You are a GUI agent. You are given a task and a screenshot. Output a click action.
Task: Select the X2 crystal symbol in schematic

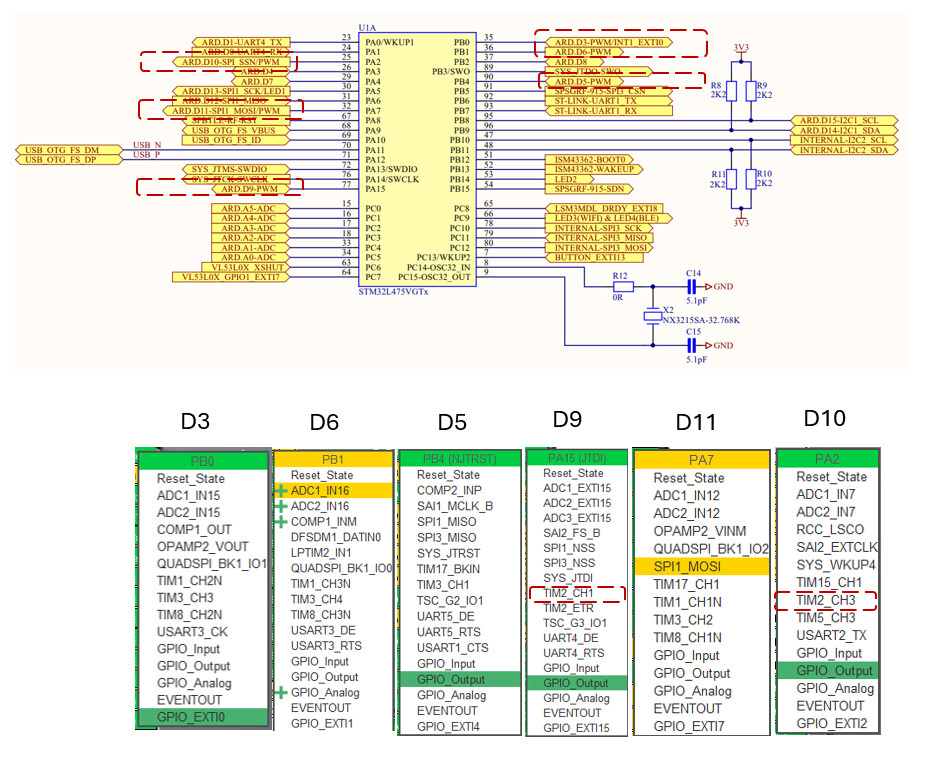(653, 316)
